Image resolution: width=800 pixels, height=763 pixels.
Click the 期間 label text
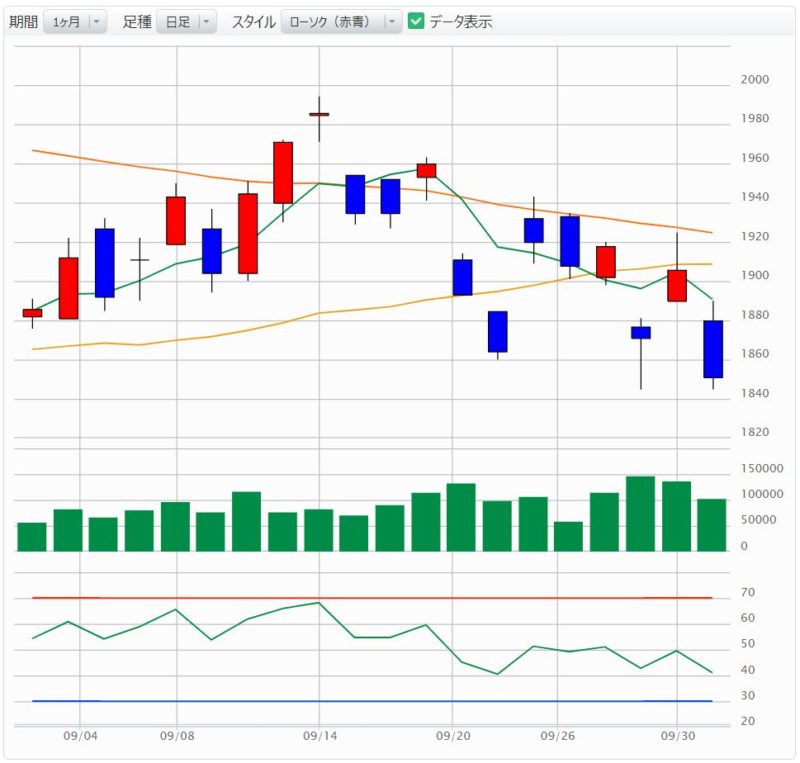[x=23, y=22]
